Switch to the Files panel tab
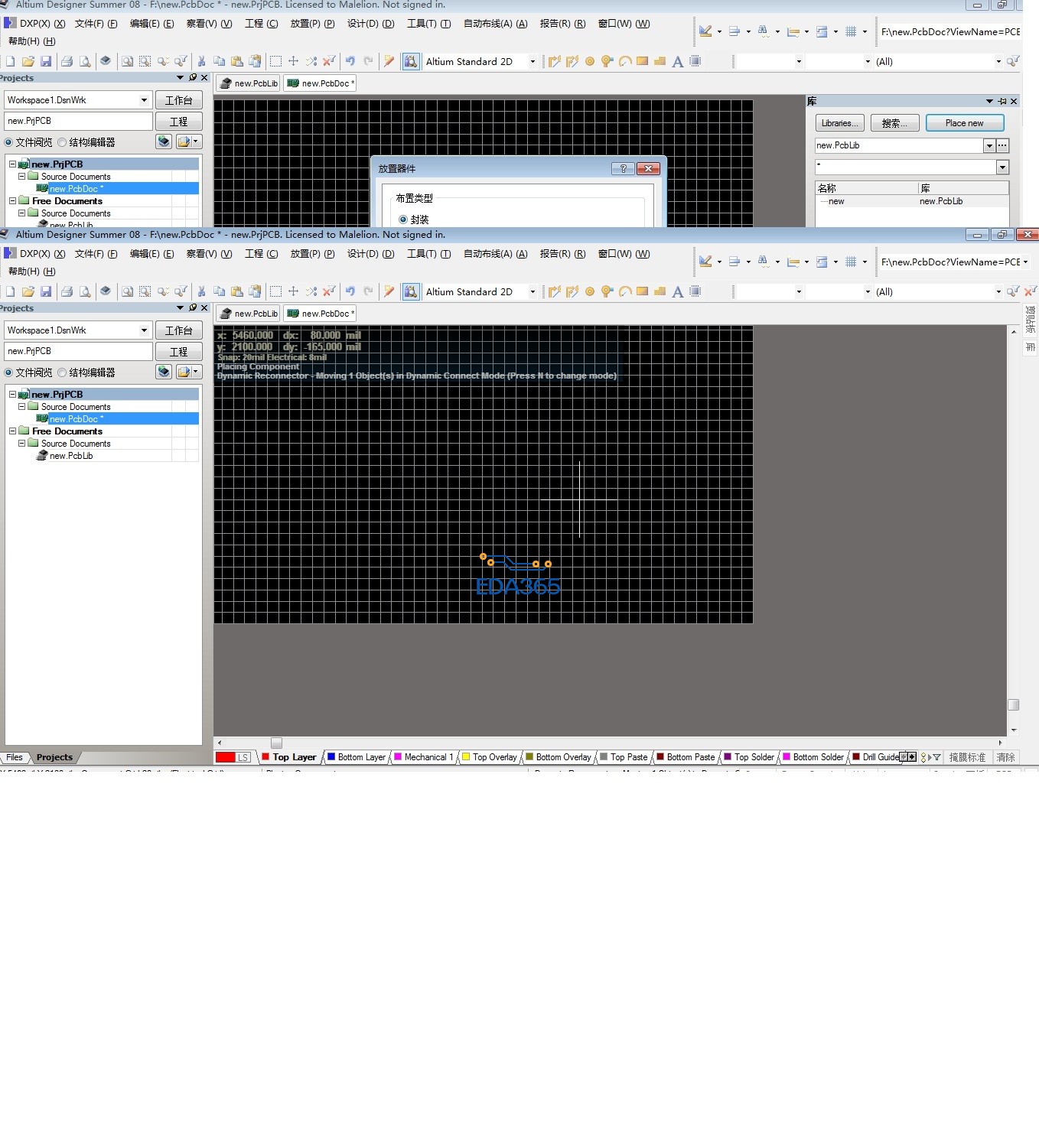Screen dimensions: 1039x1148 tap(15, 757)
